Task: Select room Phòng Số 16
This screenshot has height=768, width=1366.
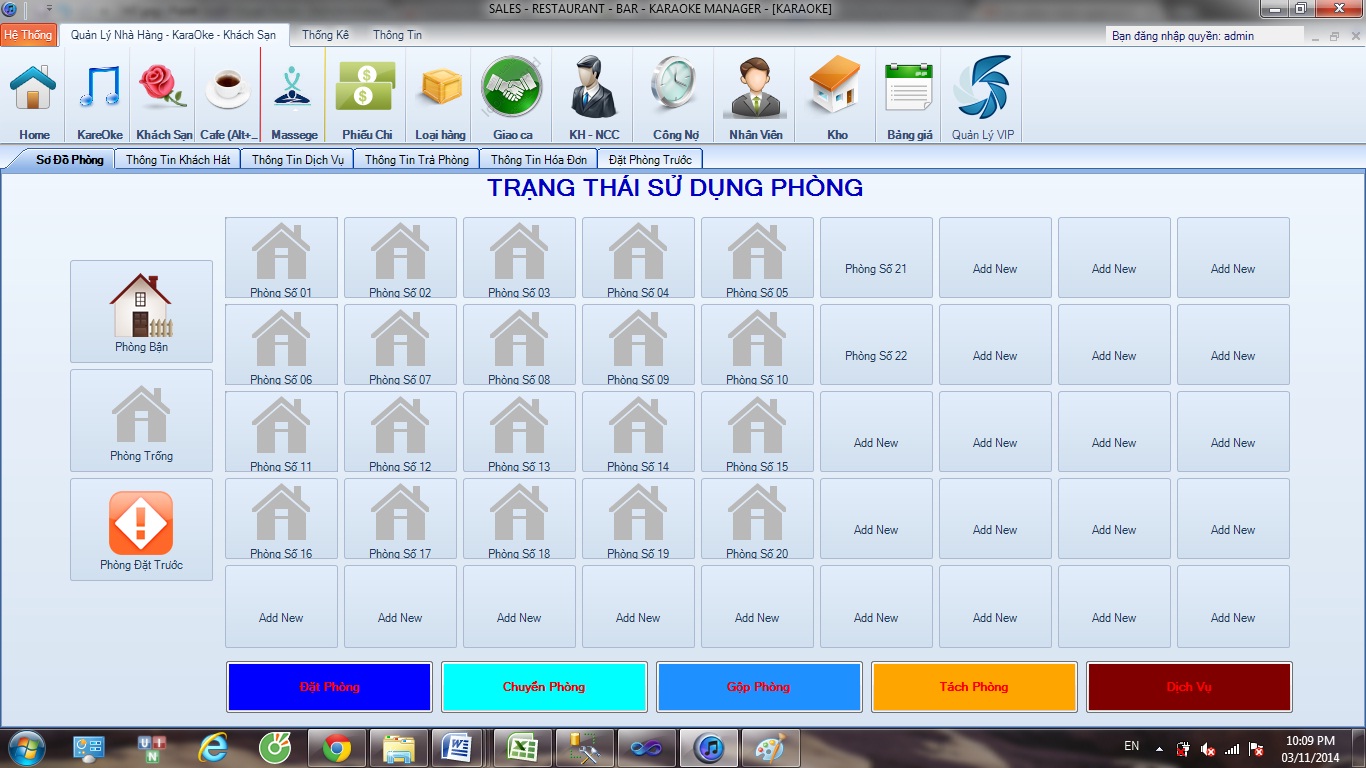Action: point(281,519)
